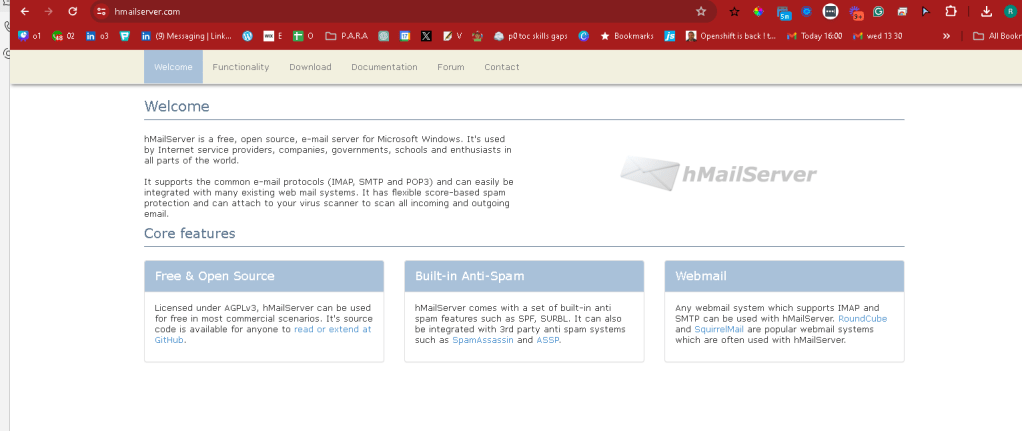Screen dimensions: 1022x431
Task: Open the Bookmarks star shortcut
Action: [x=626, y=36]
